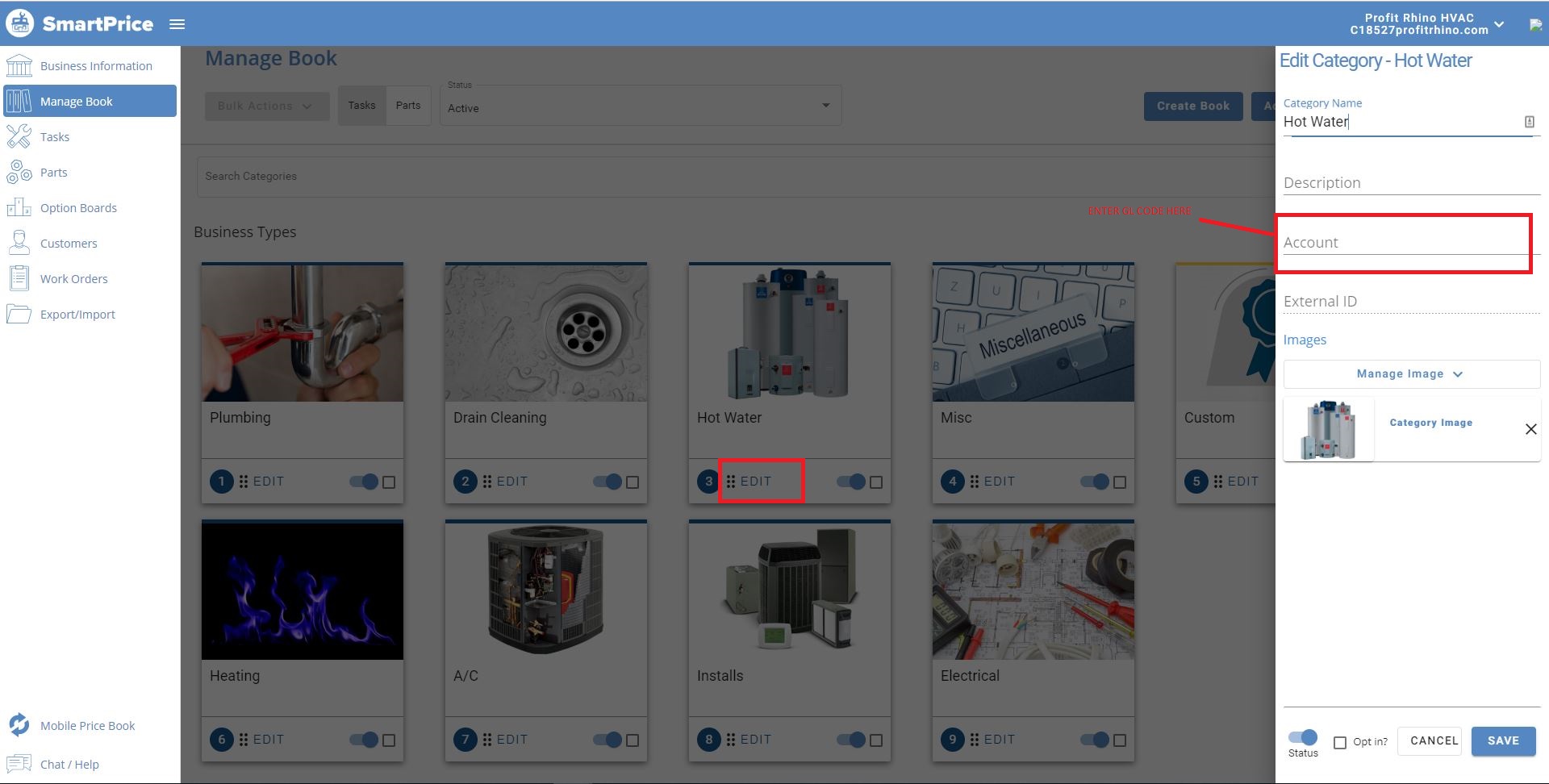Click the Mobile Price Book sync icon
The height and width of the screenshot is (784, 1549).
point(19,724)
